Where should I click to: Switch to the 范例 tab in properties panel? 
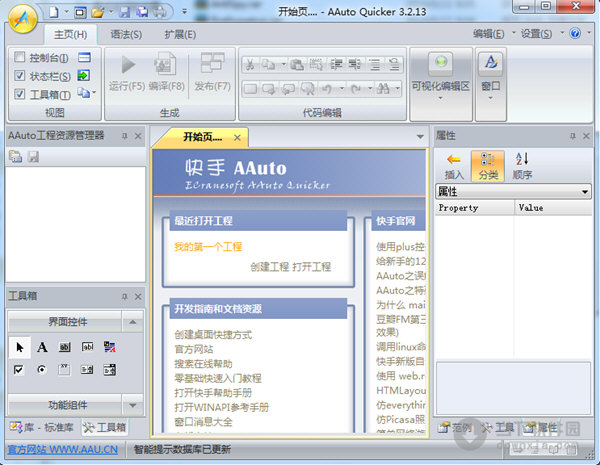[x=455, y=427]
